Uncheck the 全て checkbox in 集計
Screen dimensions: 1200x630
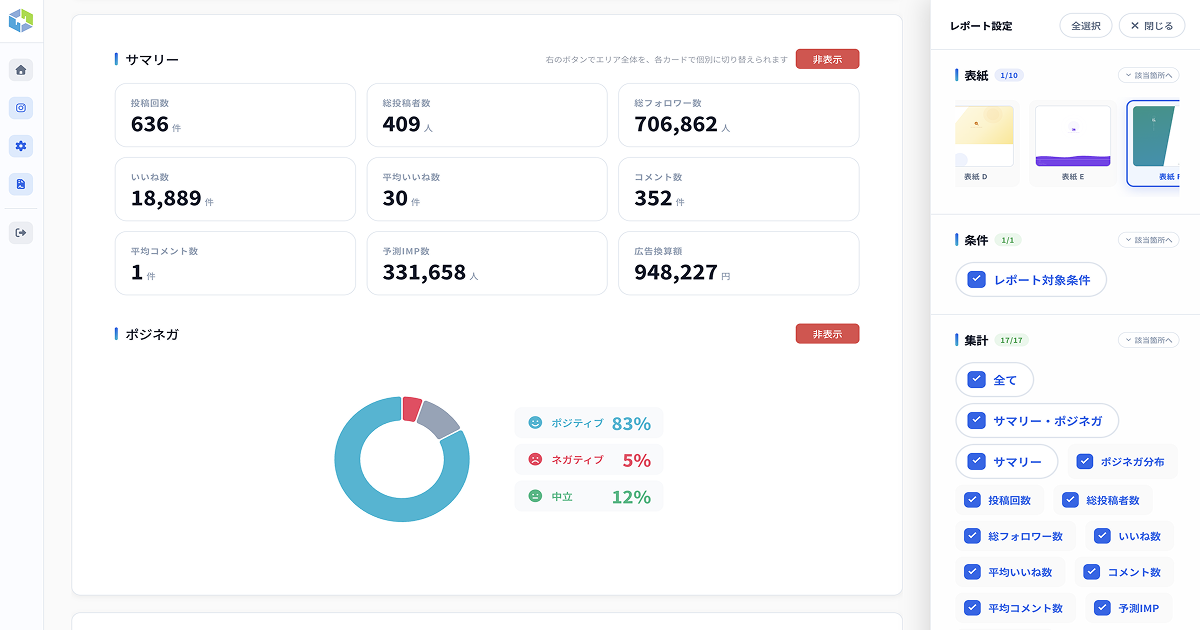976,380
